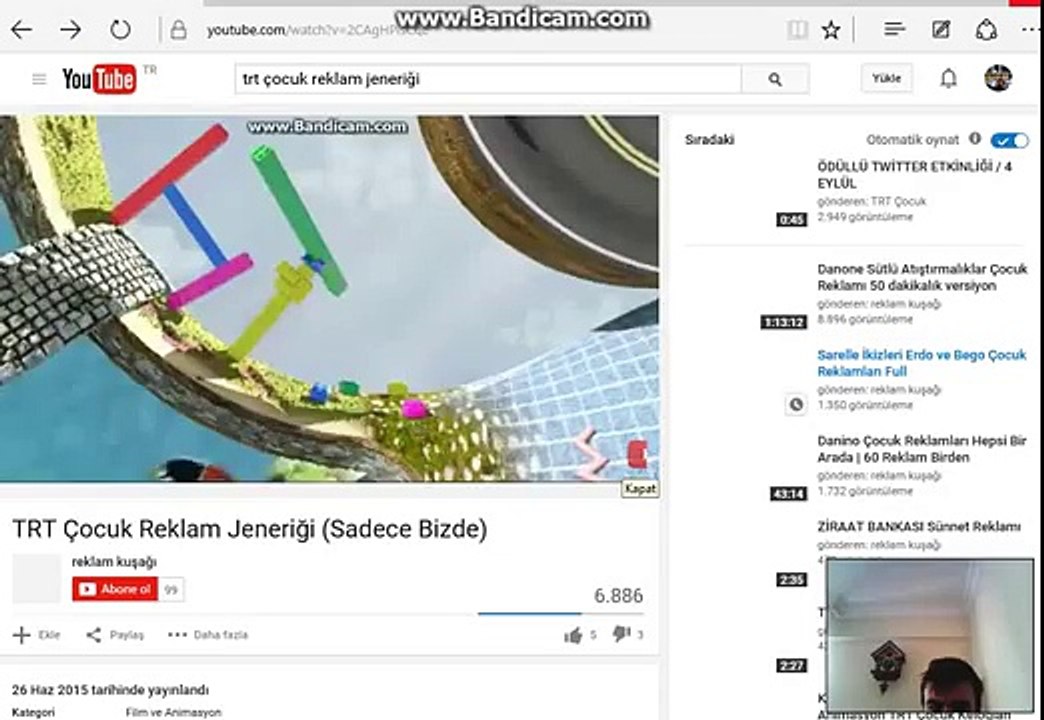Open Make a Web Note pen icon
Viewport: 1044px width, 720px height.
click(x=941, y=29)
